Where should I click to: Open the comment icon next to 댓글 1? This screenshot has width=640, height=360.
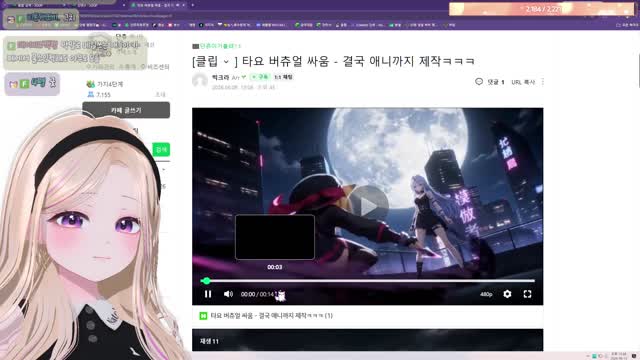[479, 82]
